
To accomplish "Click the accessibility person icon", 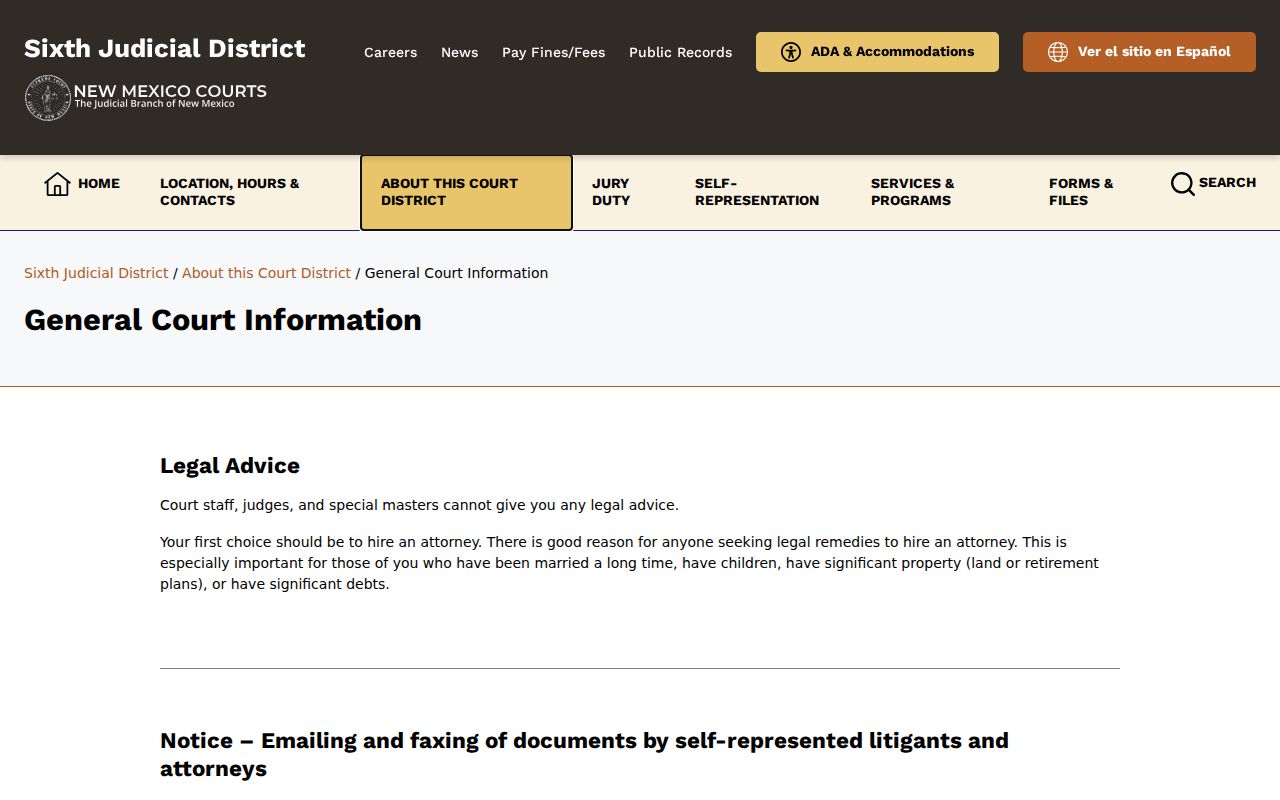I will 791,52.
